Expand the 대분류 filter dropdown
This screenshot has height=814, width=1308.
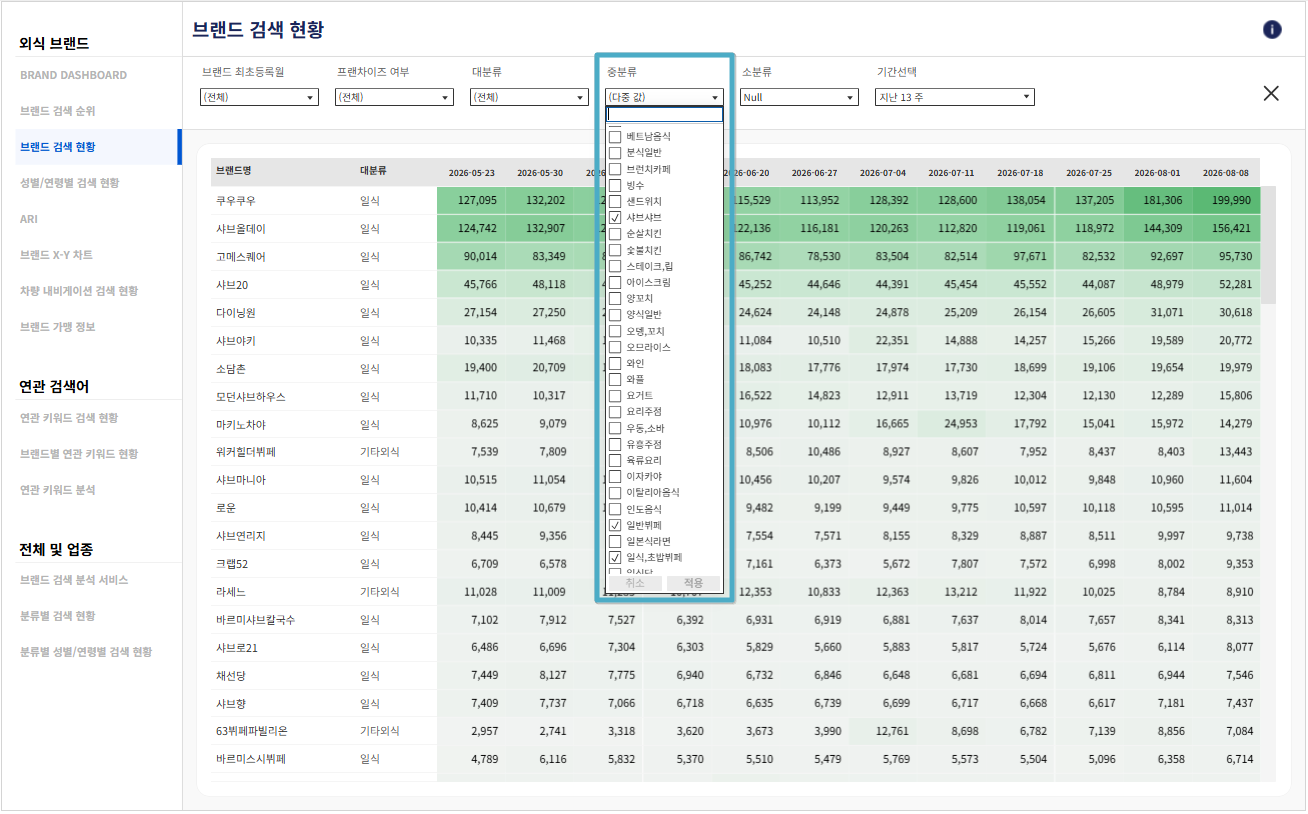[529, 97]
